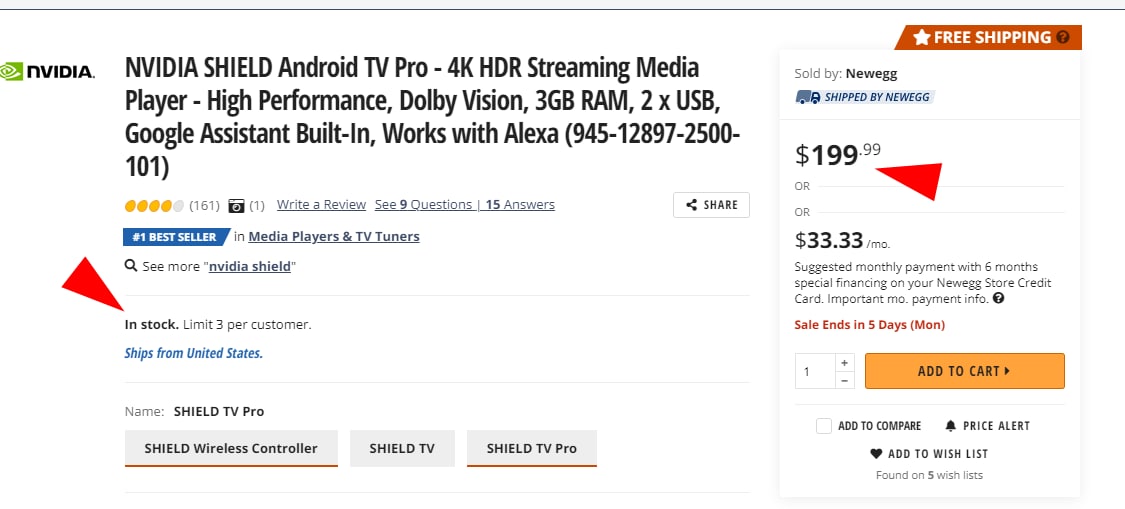
Task: Click the magnifier icon beside See more
Action: click(x=131, y=266)
